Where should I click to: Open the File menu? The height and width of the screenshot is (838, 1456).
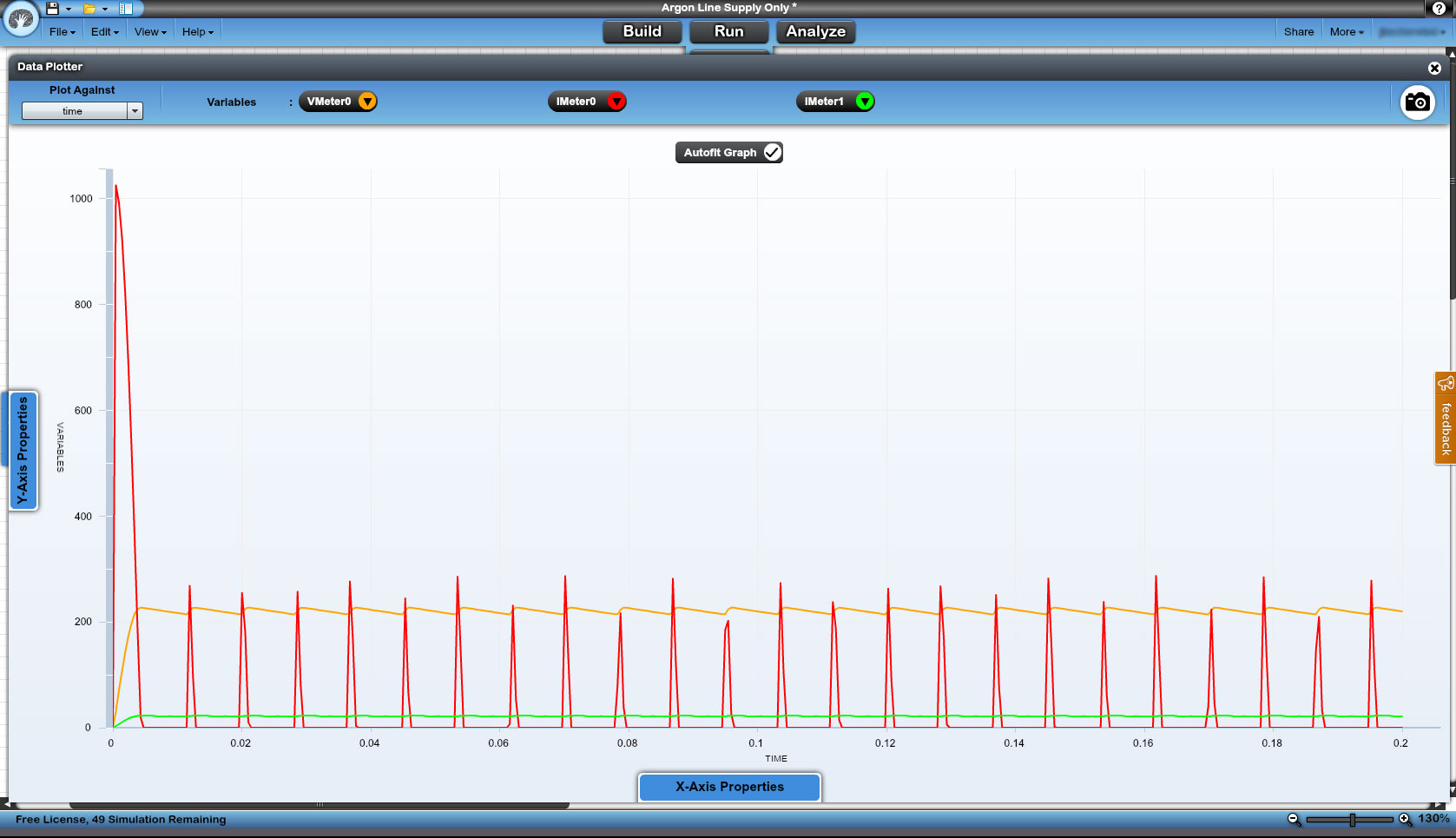[63, 32]
